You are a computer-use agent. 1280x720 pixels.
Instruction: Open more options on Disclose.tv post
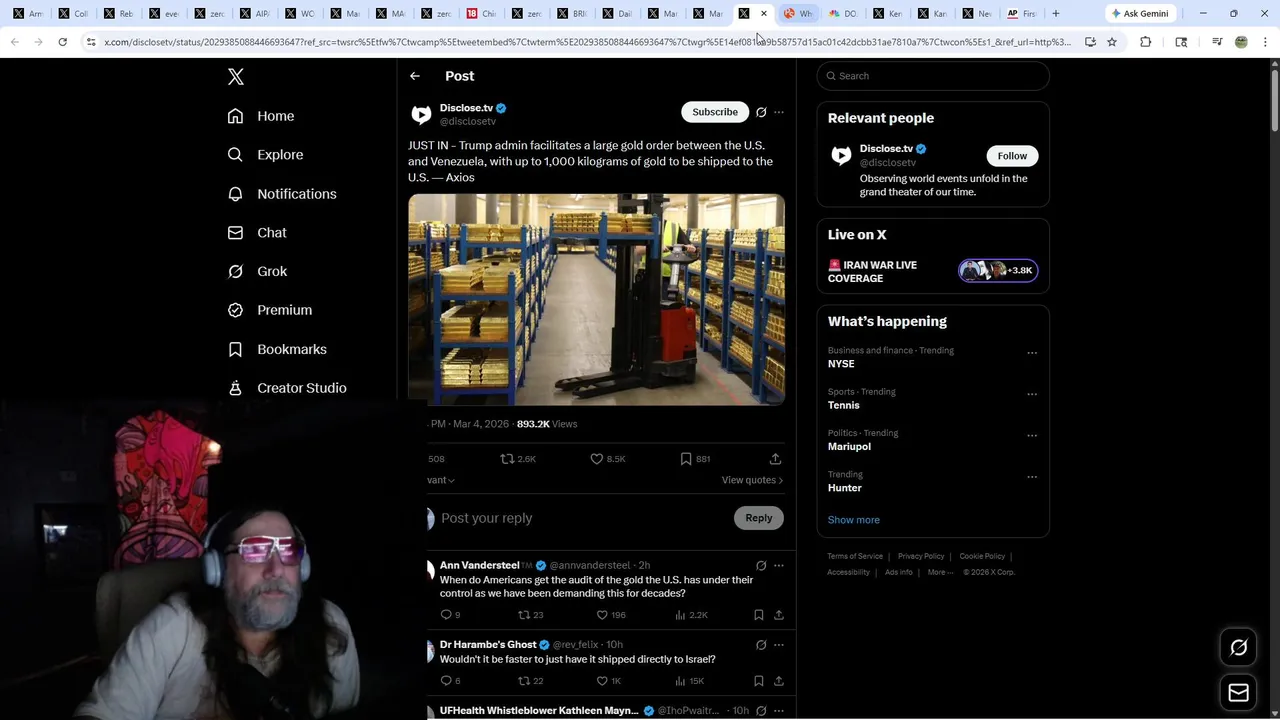coord(779,112)
